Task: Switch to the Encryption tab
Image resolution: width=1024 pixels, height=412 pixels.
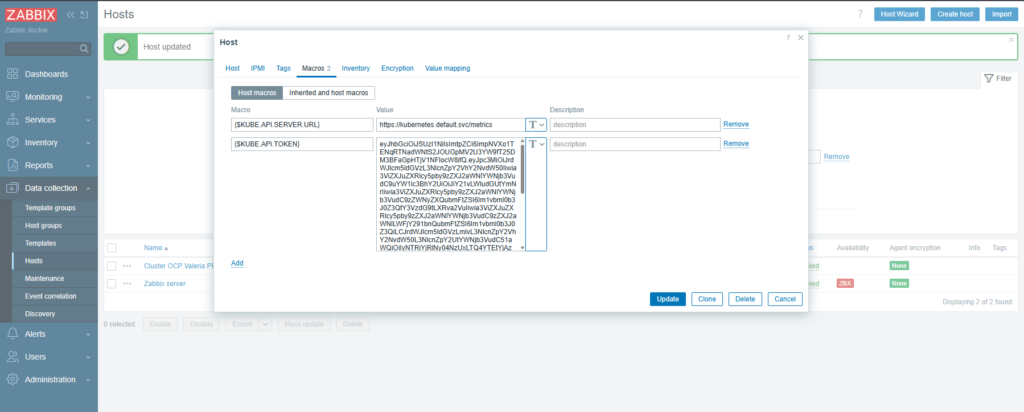Action: coord(398,68)
